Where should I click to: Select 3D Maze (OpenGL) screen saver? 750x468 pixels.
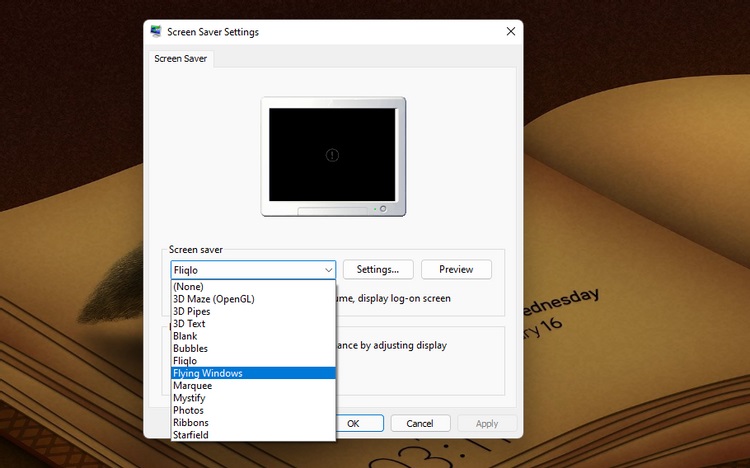coord(253,299)
